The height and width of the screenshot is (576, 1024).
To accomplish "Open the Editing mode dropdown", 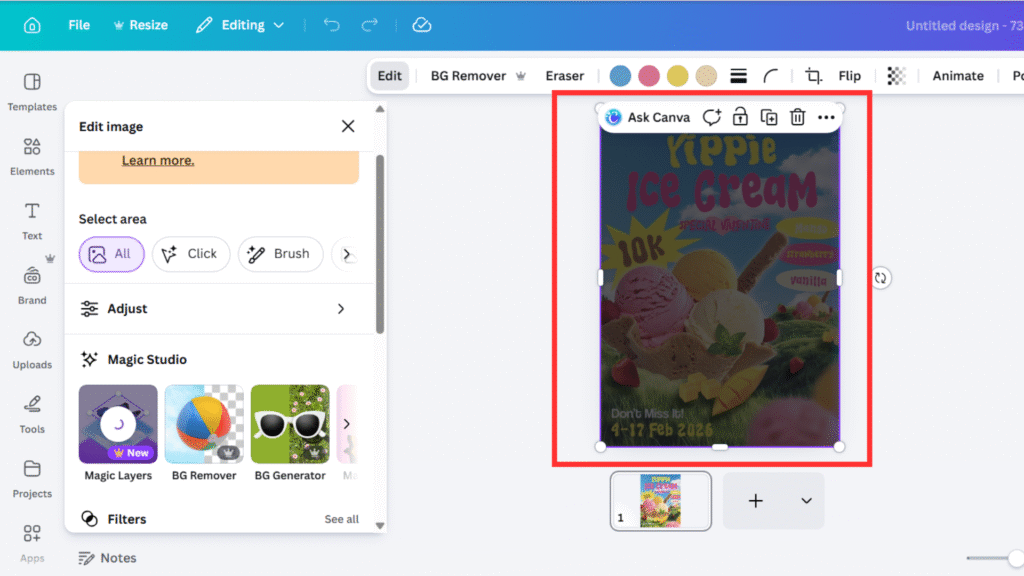I will pos(241,25).
